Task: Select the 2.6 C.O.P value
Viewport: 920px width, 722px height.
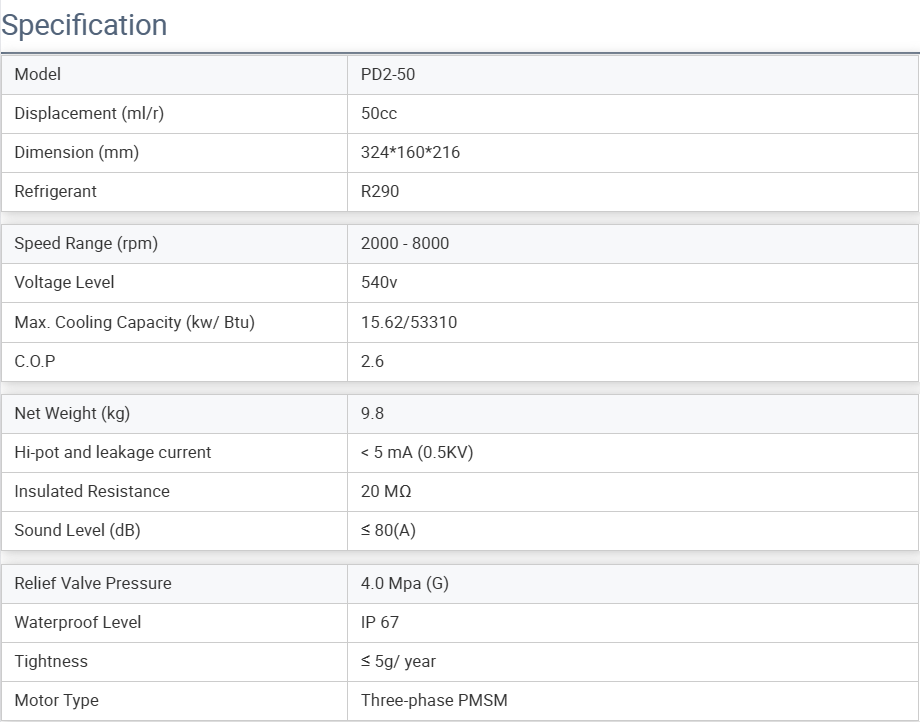Action: [x=373, y=361]
